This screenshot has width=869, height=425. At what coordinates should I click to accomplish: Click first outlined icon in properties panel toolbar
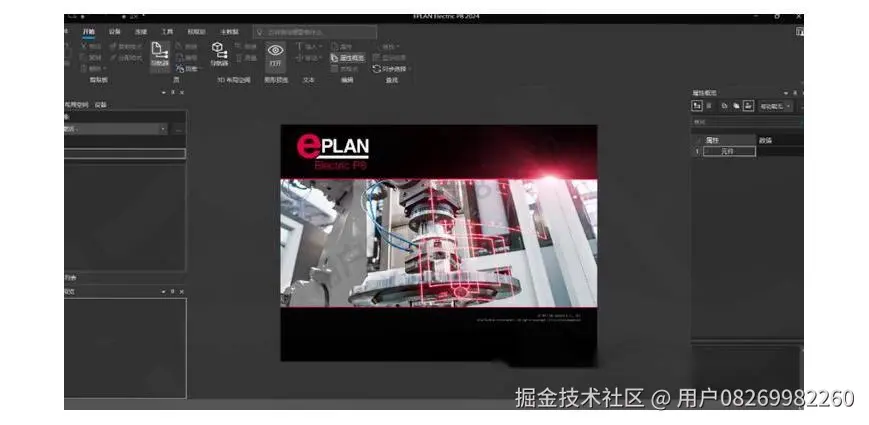(697, 105)
